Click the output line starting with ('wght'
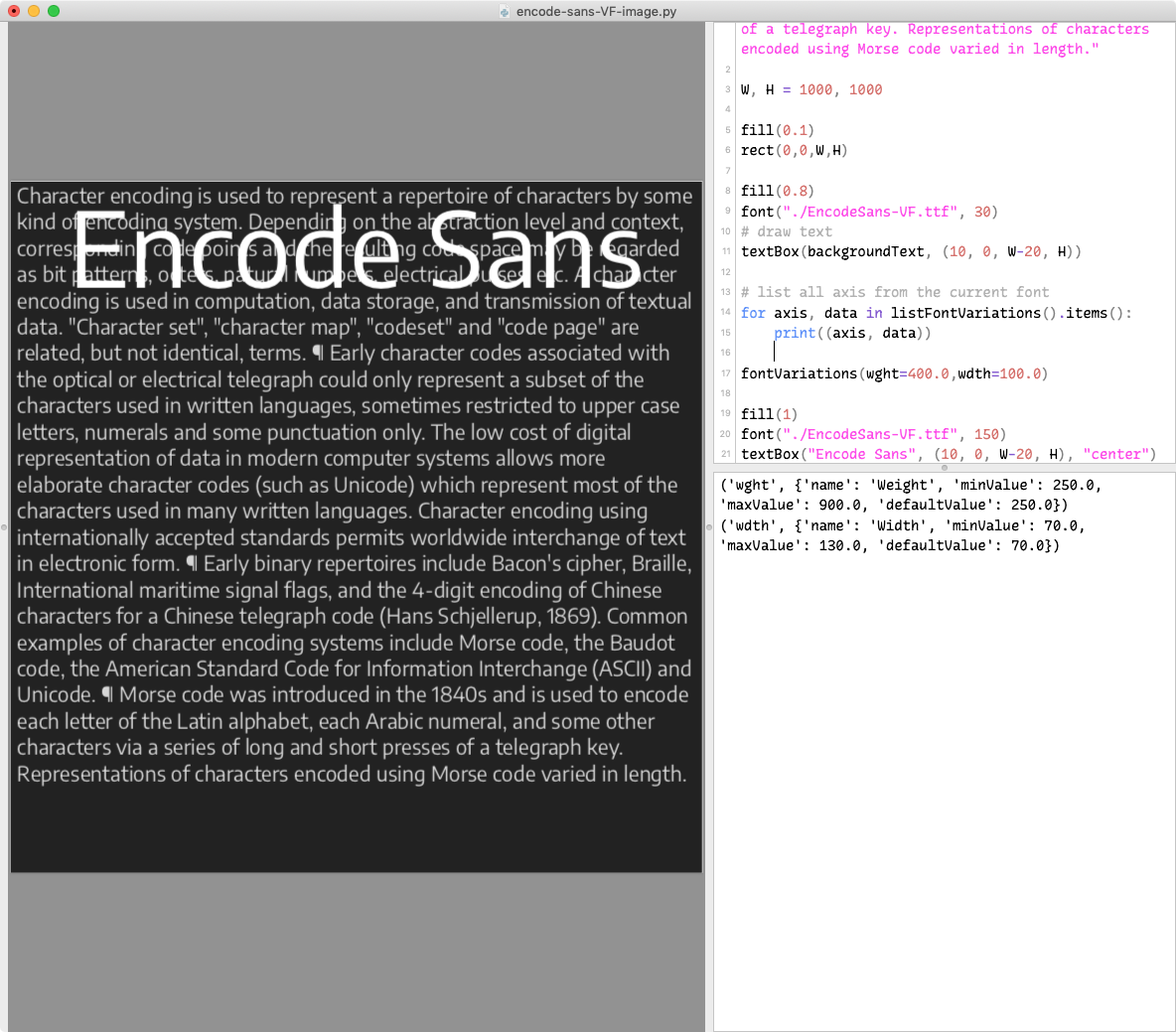1176x1032 pixels. (x=911, y=486)
